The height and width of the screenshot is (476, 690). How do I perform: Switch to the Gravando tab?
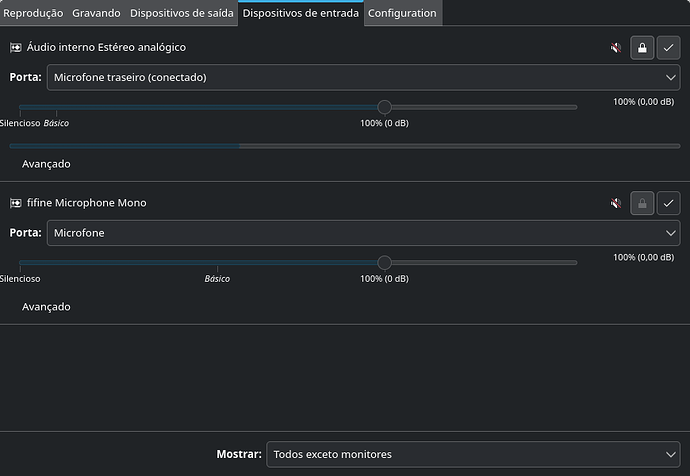point(96,13)
